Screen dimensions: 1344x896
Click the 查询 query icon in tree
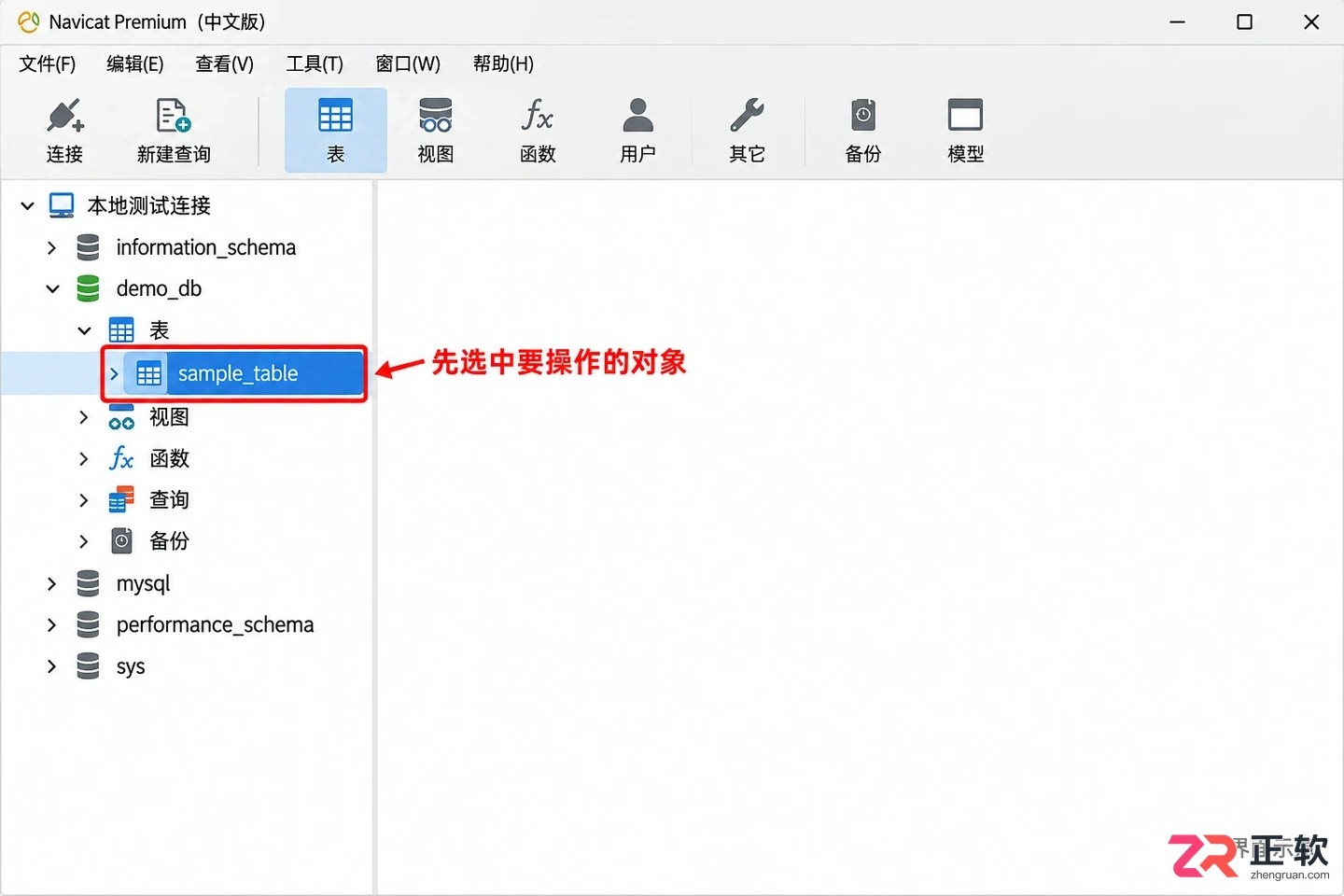pyautogui.click(x=121, y=500)
